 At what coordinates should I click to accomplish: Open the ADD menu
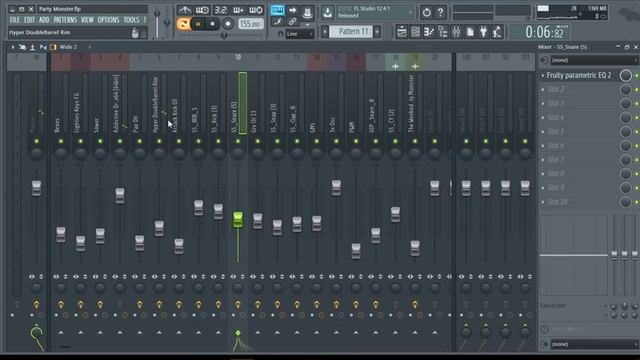pyautogui.click(x=44, y=20)
